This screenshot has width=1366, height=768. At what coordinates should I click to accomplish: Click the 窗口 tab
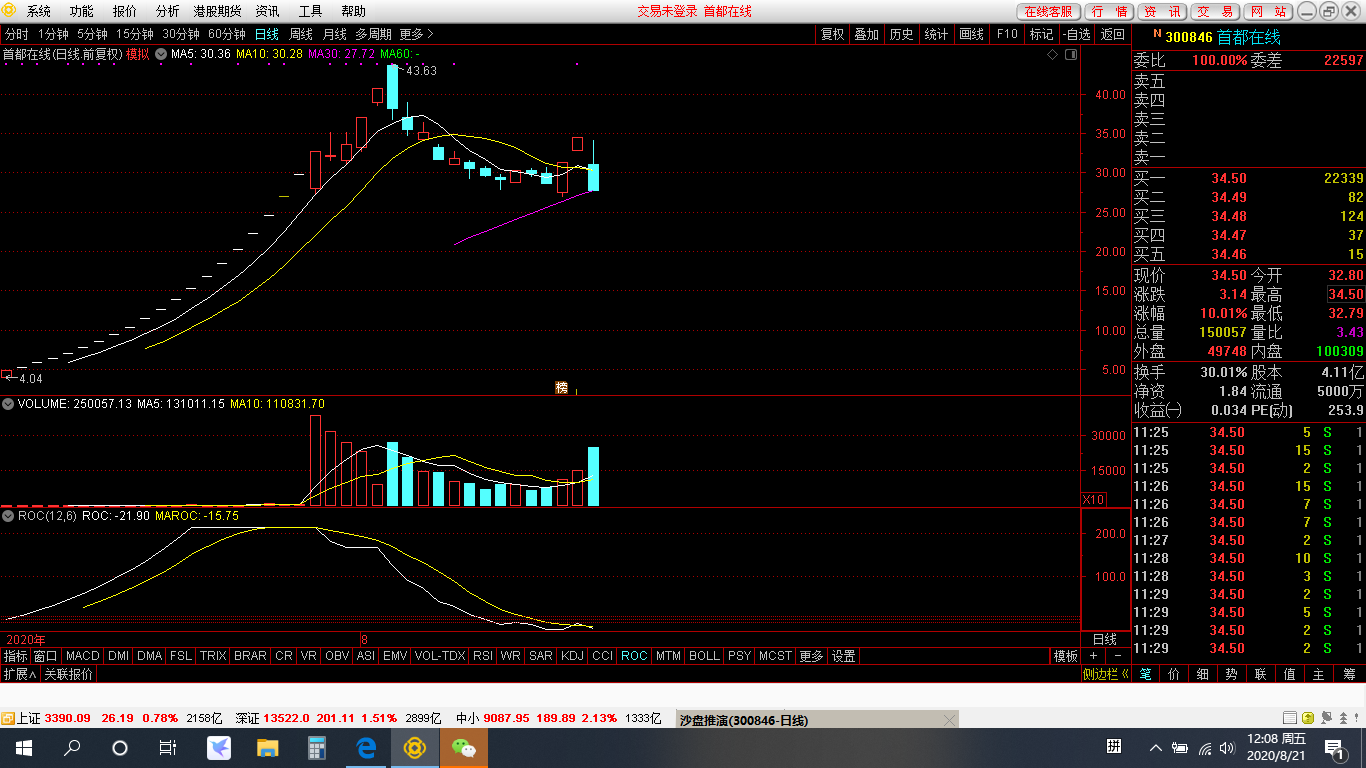(x=45, y=656)
